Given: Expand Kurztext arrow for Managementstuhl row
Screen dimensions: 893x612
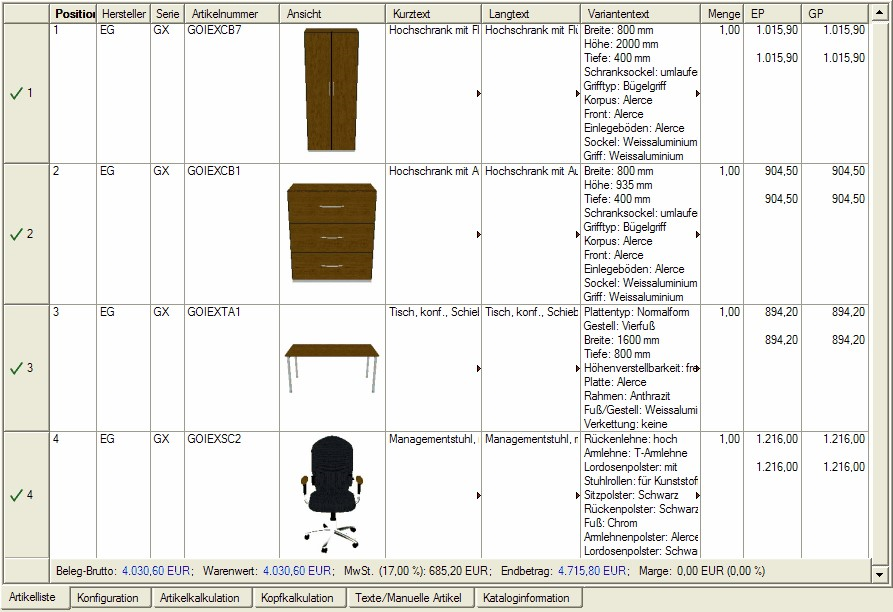Looking at the screenshot, I should [x=478, y=496].
